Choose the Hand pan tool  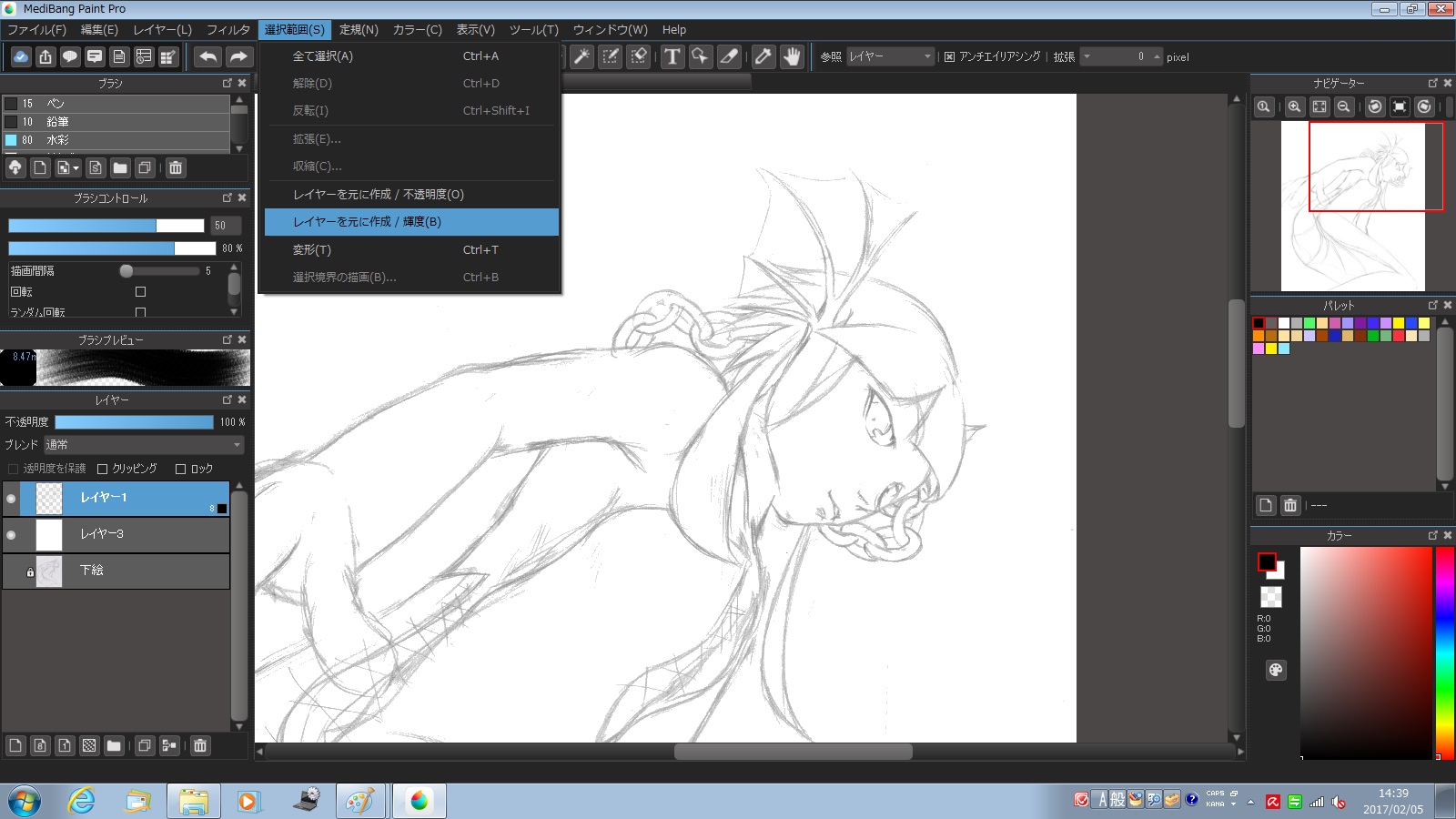(x=792, y=56)
